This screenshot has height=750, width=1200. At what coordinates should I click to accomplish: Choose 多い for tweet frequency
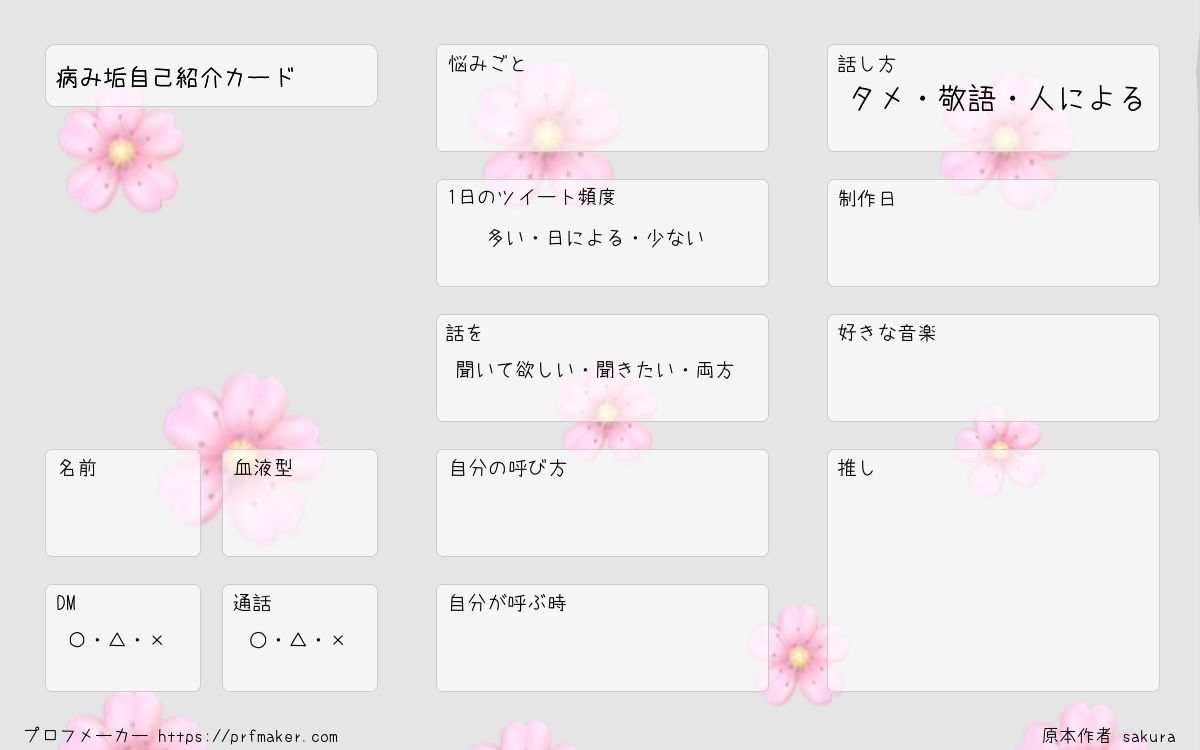point(503,238)
